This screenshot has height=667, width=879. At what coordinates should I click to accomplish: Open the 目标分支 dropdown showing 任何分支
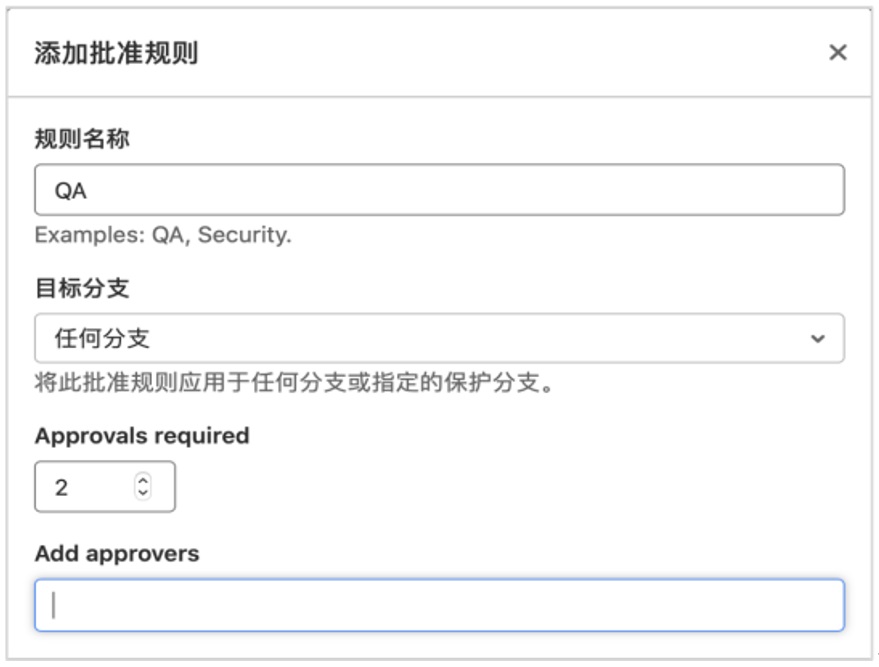pyautogui.click(x=440, y=338)
